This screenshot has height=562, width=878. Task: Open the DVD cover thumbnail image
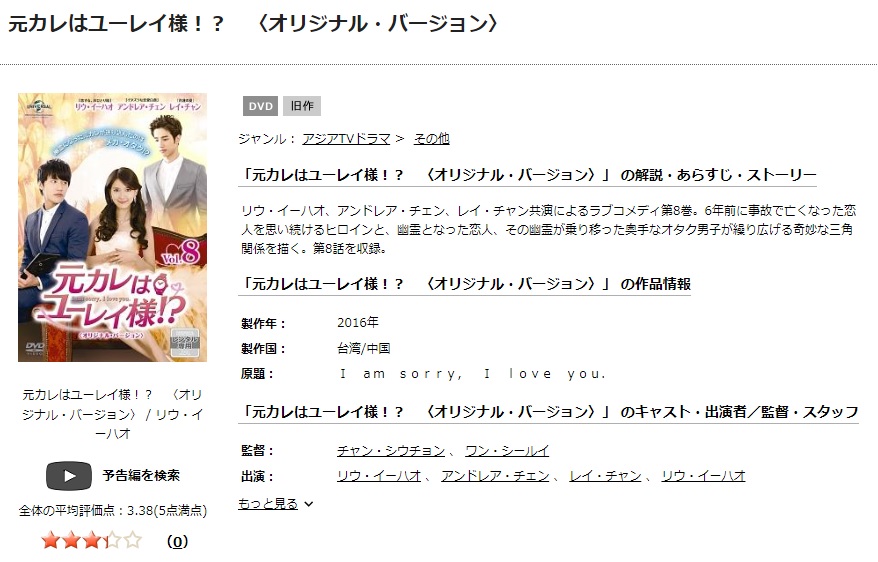coord(113,227)
